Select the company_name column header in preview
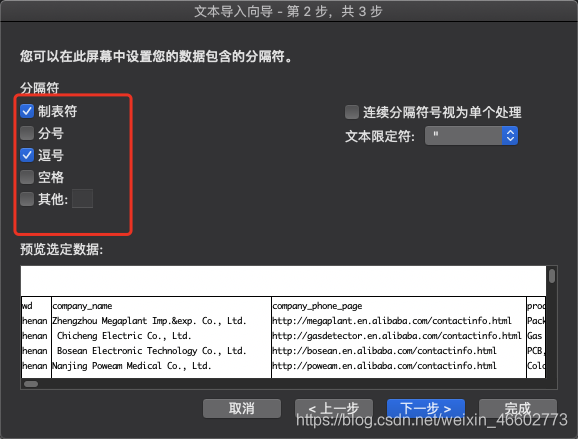The width and height of the screenshot is (578, 439). tap(82, 306)
